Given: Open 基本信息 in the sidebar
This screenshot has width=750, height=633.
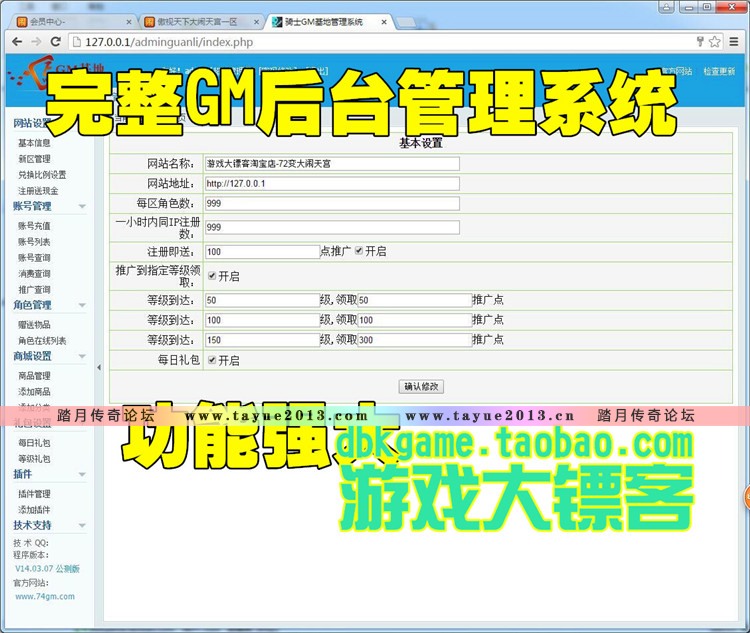Looking at the screenshot, I should [x=34, y=143].
